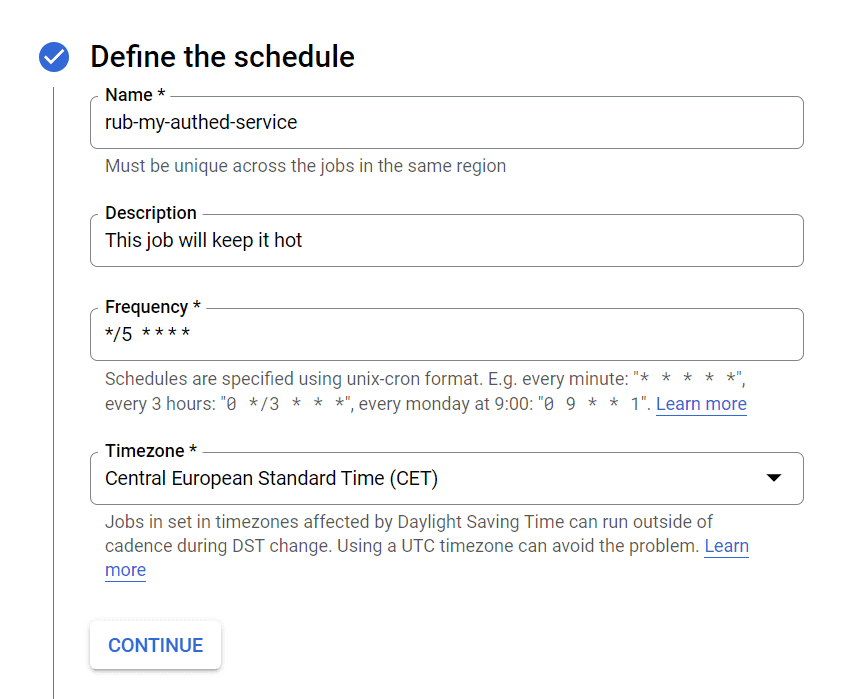This screenshot has height=699, width=841.
Task: Open the Timezone dropdown showing CET
Action: click(430, 479)
